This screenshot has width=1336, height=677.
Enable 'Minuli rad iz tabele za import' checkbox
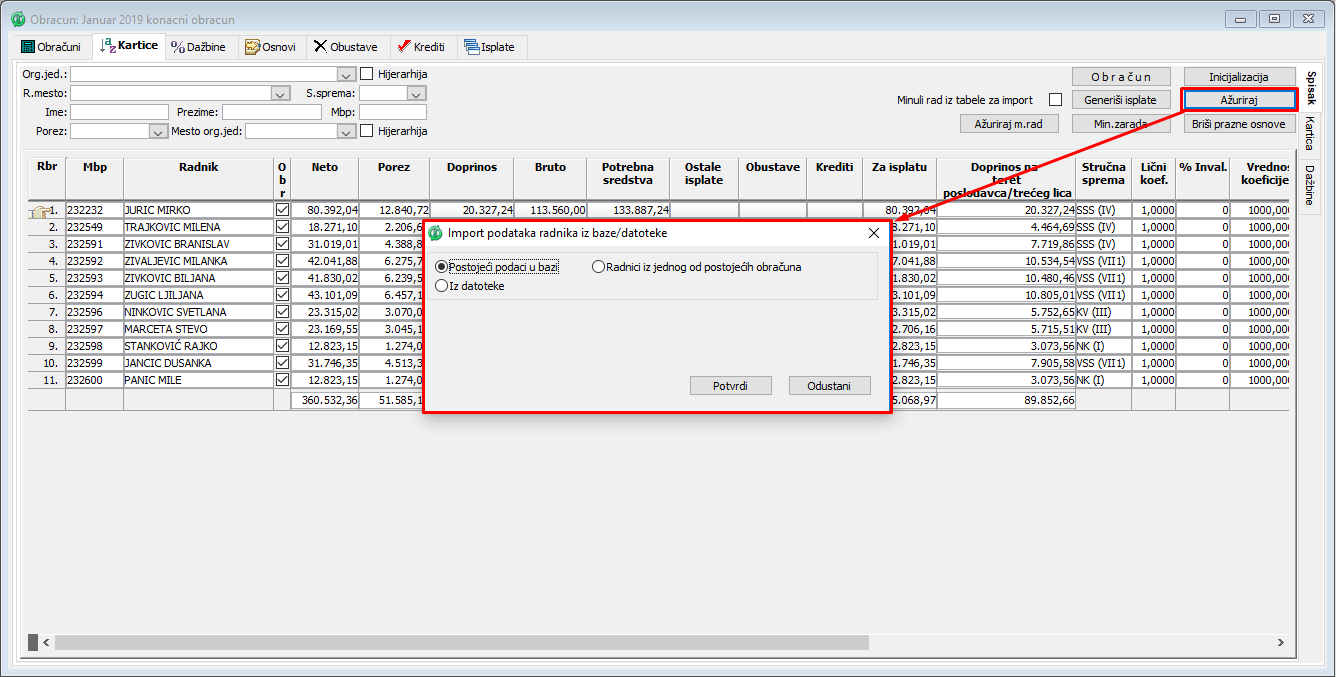click(1055, 100)
